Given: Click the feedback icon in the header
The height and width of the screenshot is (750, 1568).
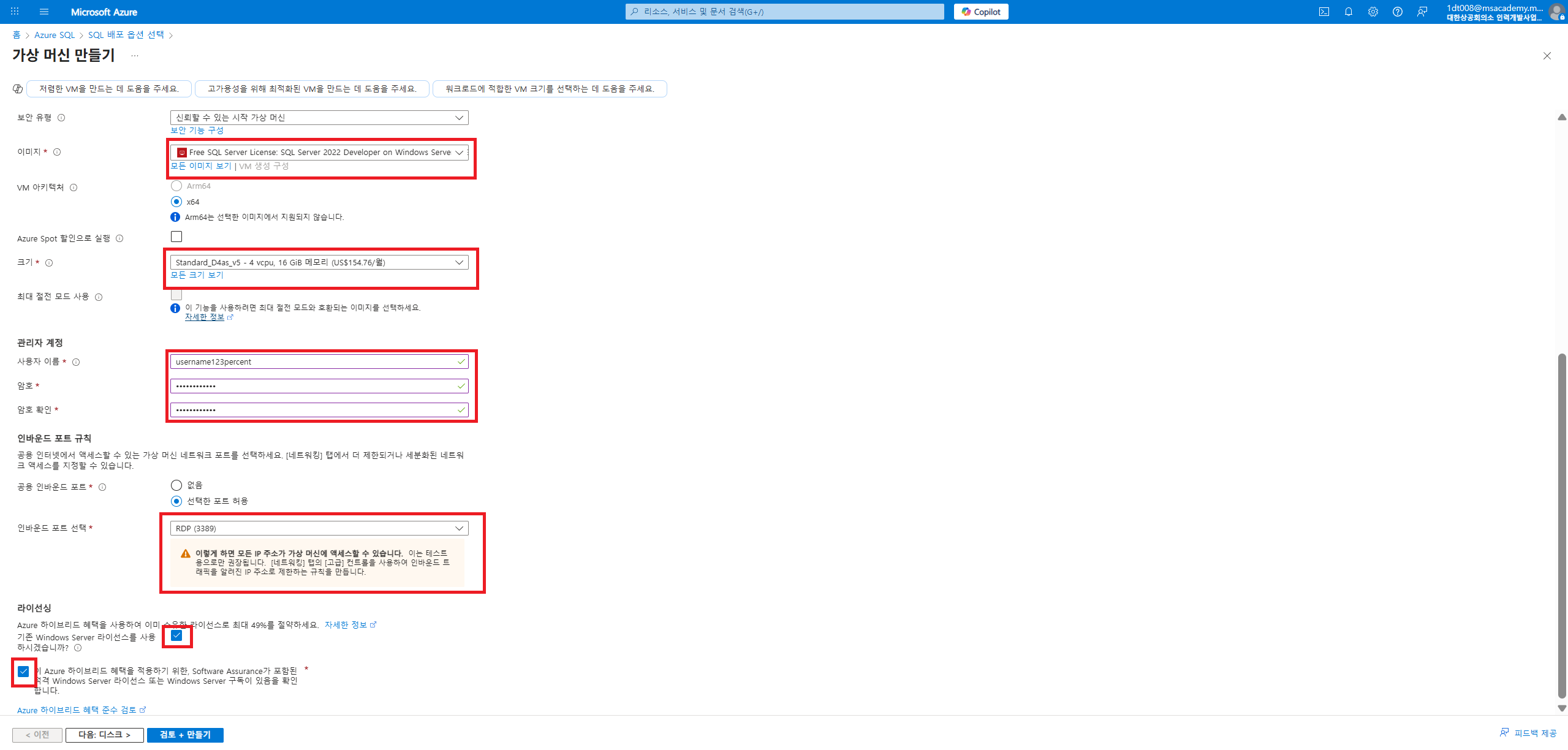Looking at the screenshot, I should [x=1422, y=12].
